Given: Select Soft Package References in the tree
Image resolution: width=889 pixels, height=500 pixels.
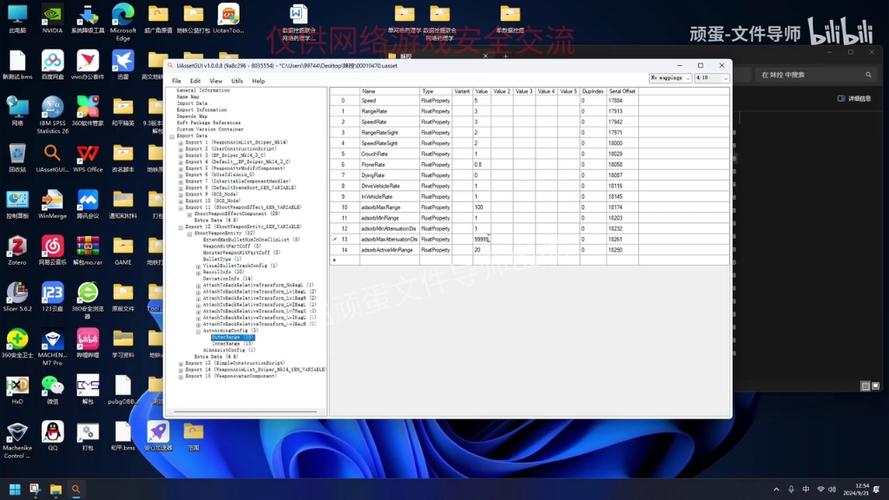Looking at the screenshot, I should (209, 122).
